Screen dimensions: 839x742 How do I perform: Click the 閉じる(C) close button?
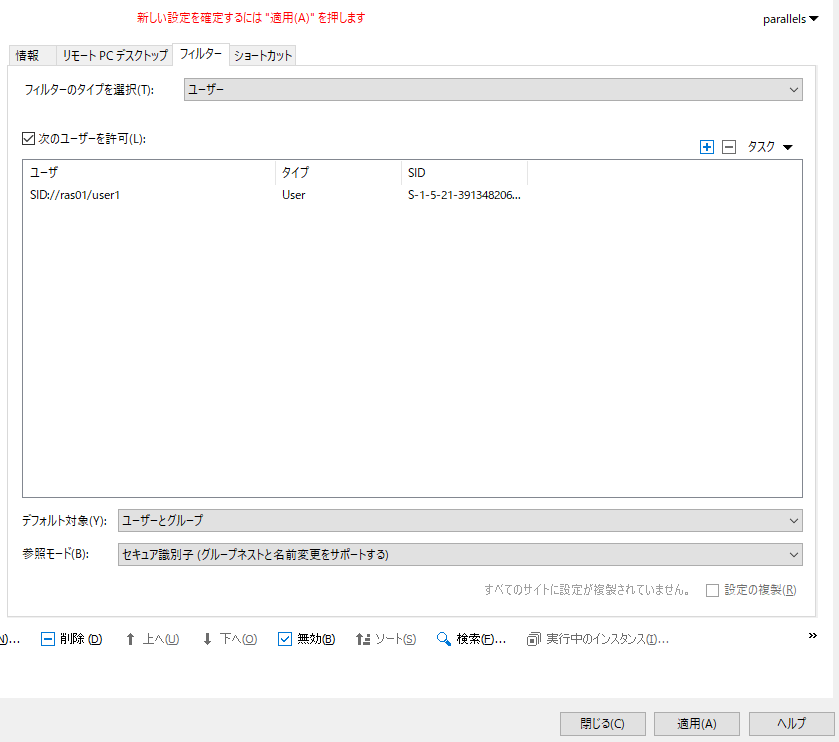pos(602,724)
